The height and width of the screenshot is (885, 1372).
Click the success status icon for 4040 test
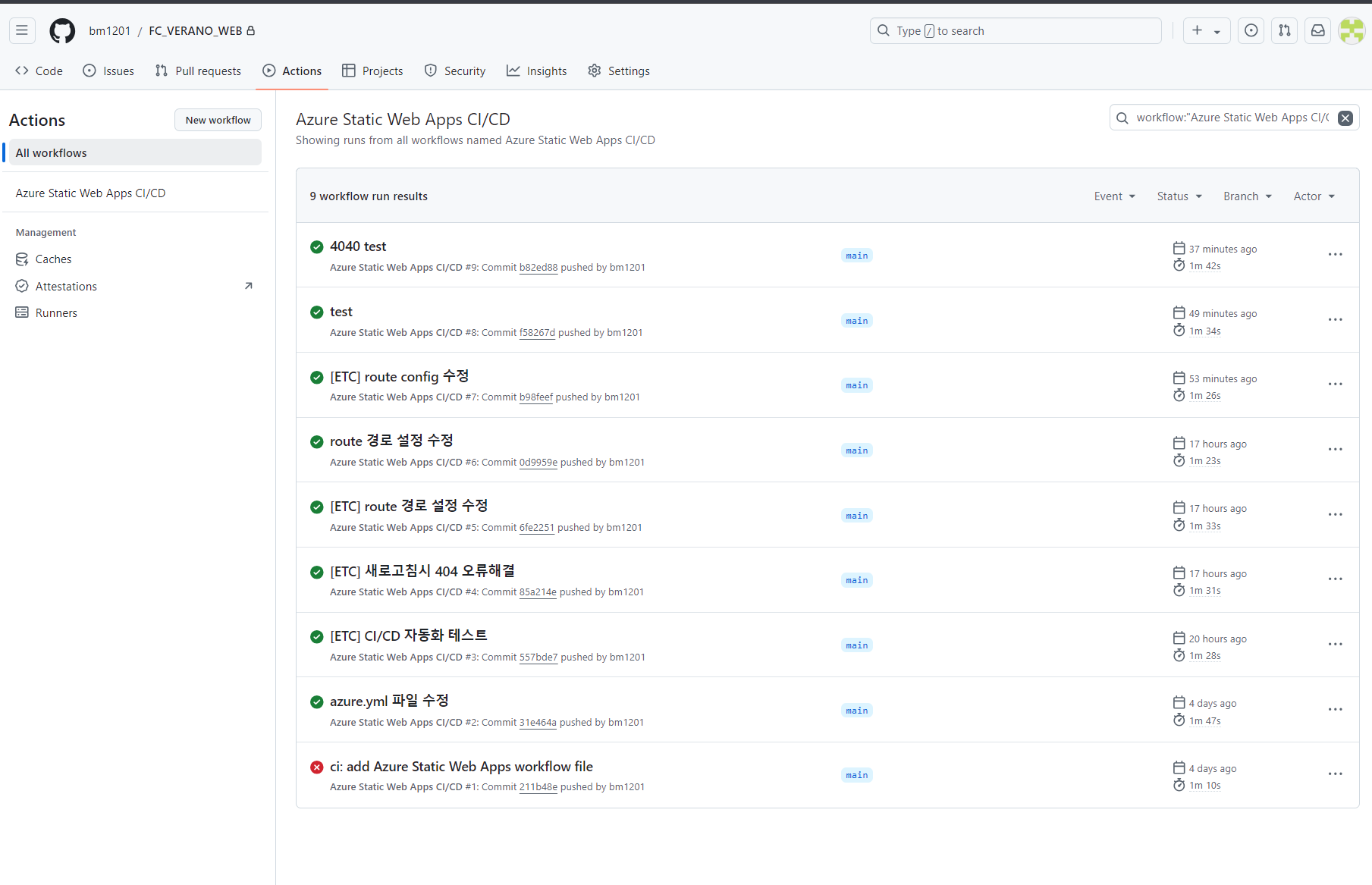click(x=317, y=246)
